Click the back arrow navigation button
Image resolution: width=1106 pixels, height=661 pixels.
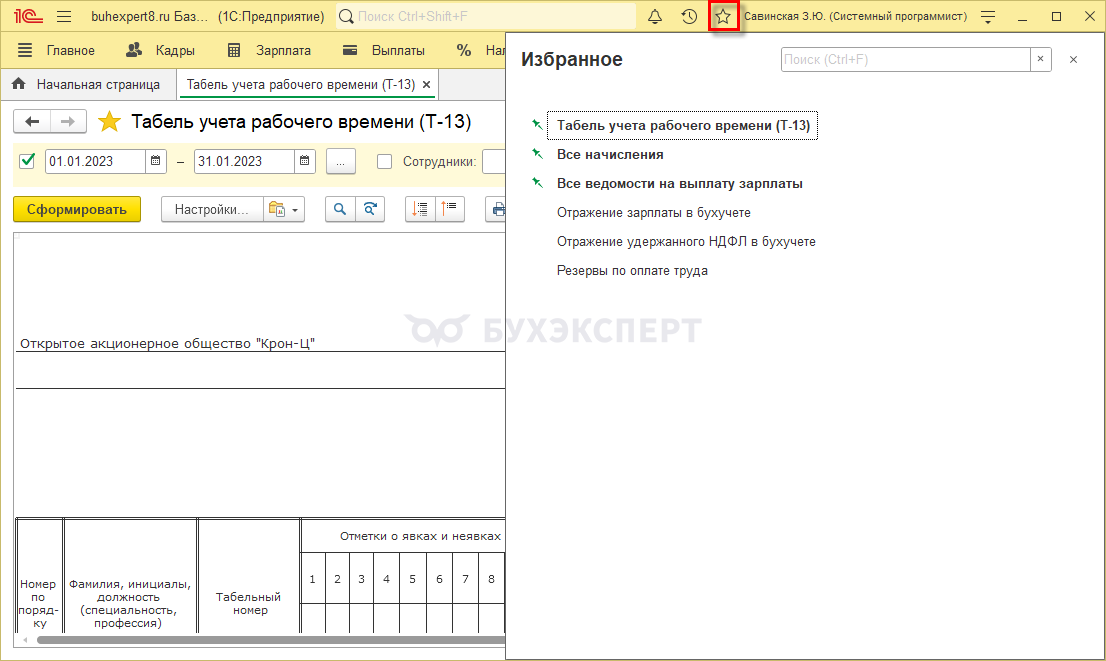[32, 122]
